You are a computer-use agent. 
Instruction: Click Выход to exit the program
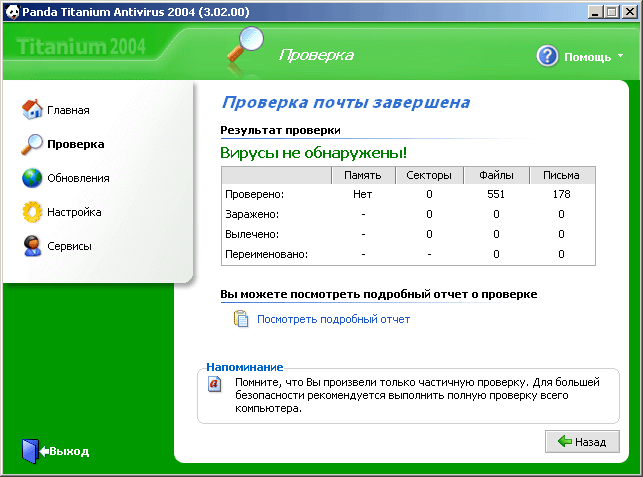pyautogui.click(x=69, y=451)
